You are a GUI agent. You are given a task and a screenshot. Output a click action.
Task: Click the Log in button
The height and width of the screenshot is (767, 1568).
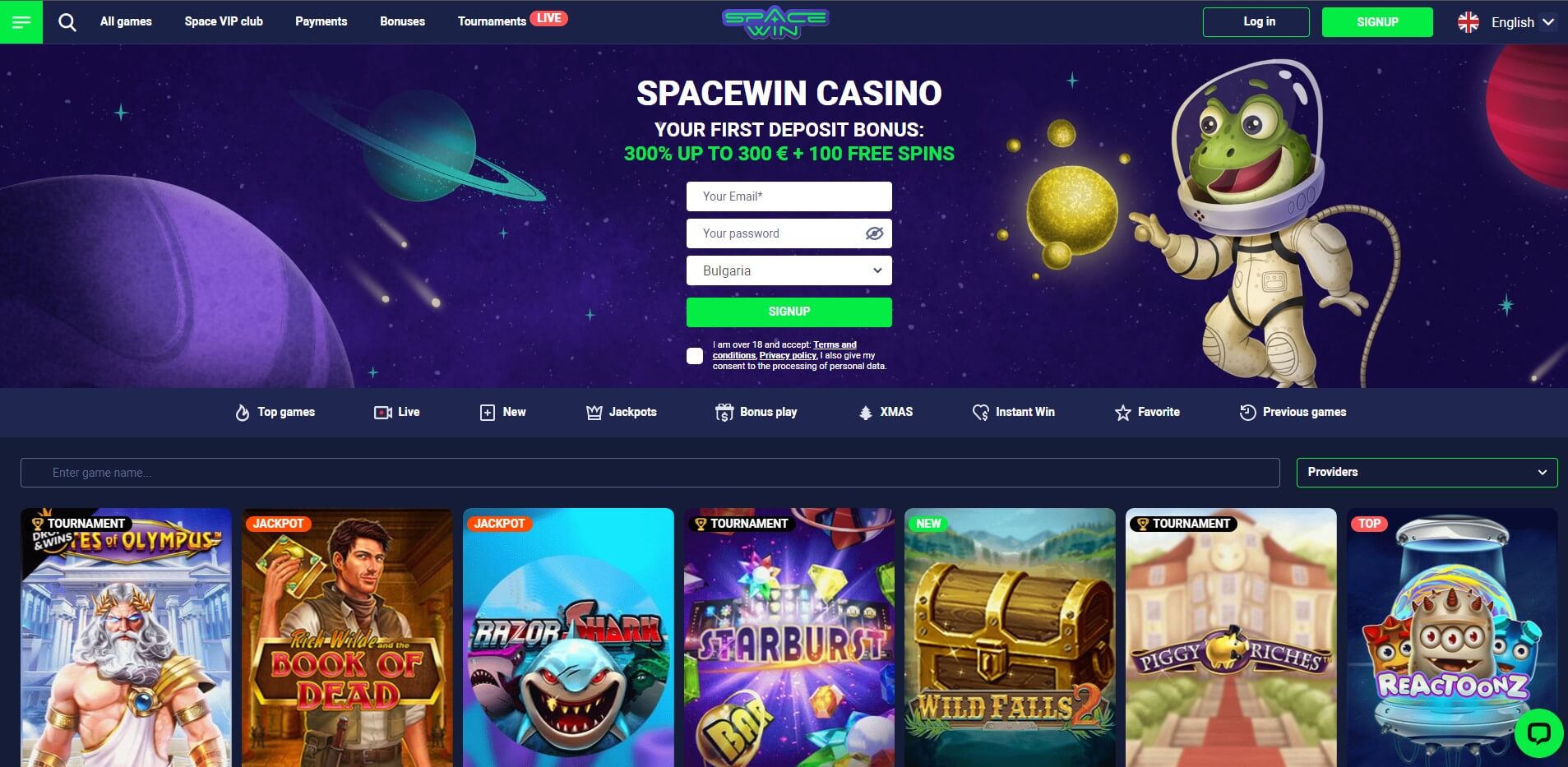[x=1256, y=22]
